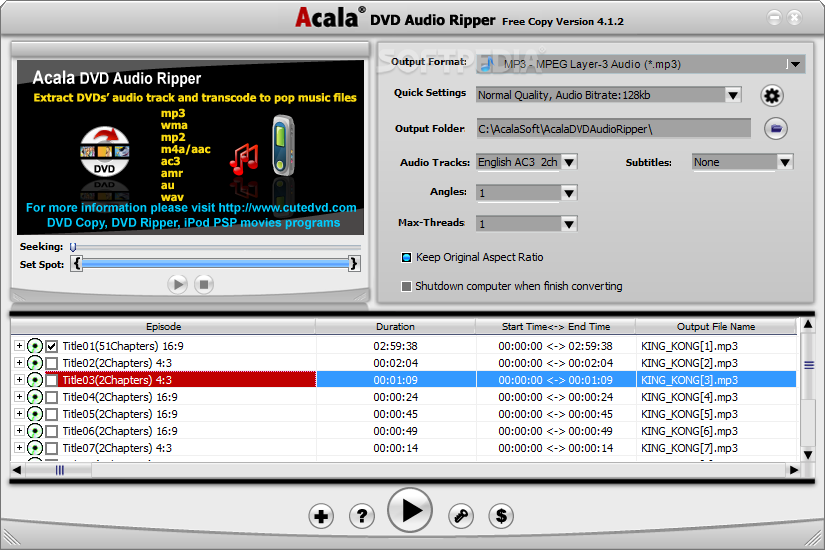825x550 pixels.
Task: Open the Output Format dropdown
Action: (795, 64)
